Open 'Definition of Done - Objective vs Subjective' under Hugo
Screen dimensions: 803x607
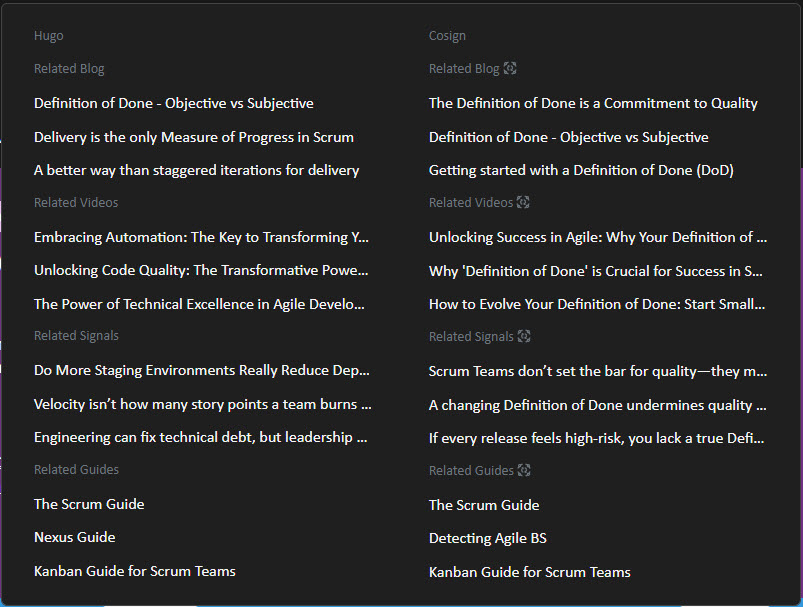[x=174, y=103]
